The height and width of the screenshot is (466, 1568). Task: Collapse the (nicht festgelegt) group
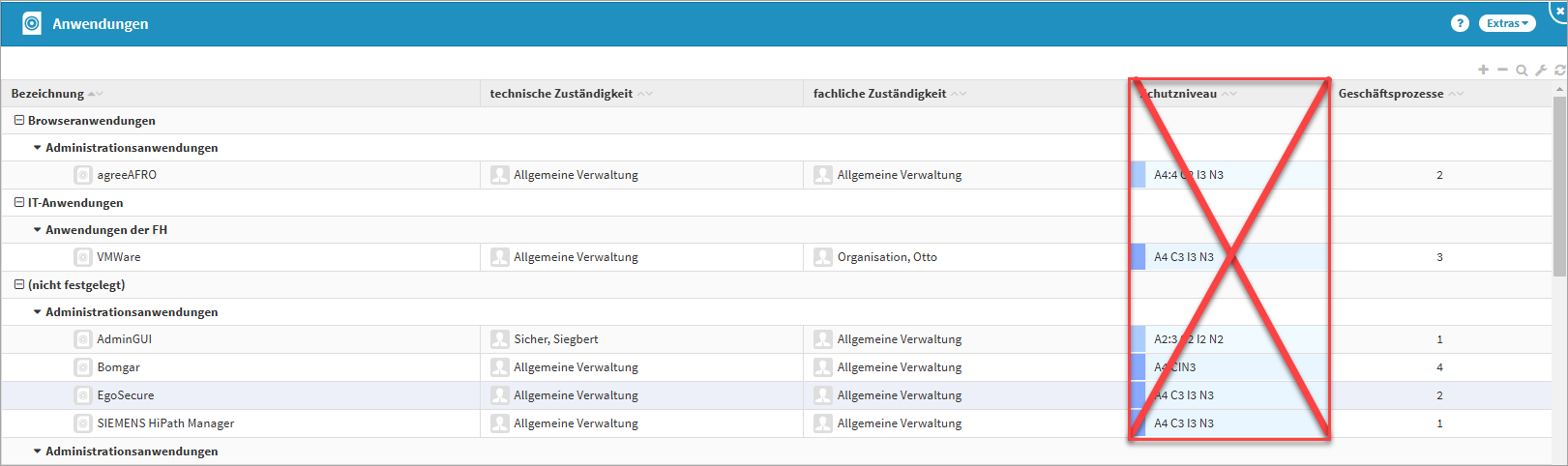point(18,285)
